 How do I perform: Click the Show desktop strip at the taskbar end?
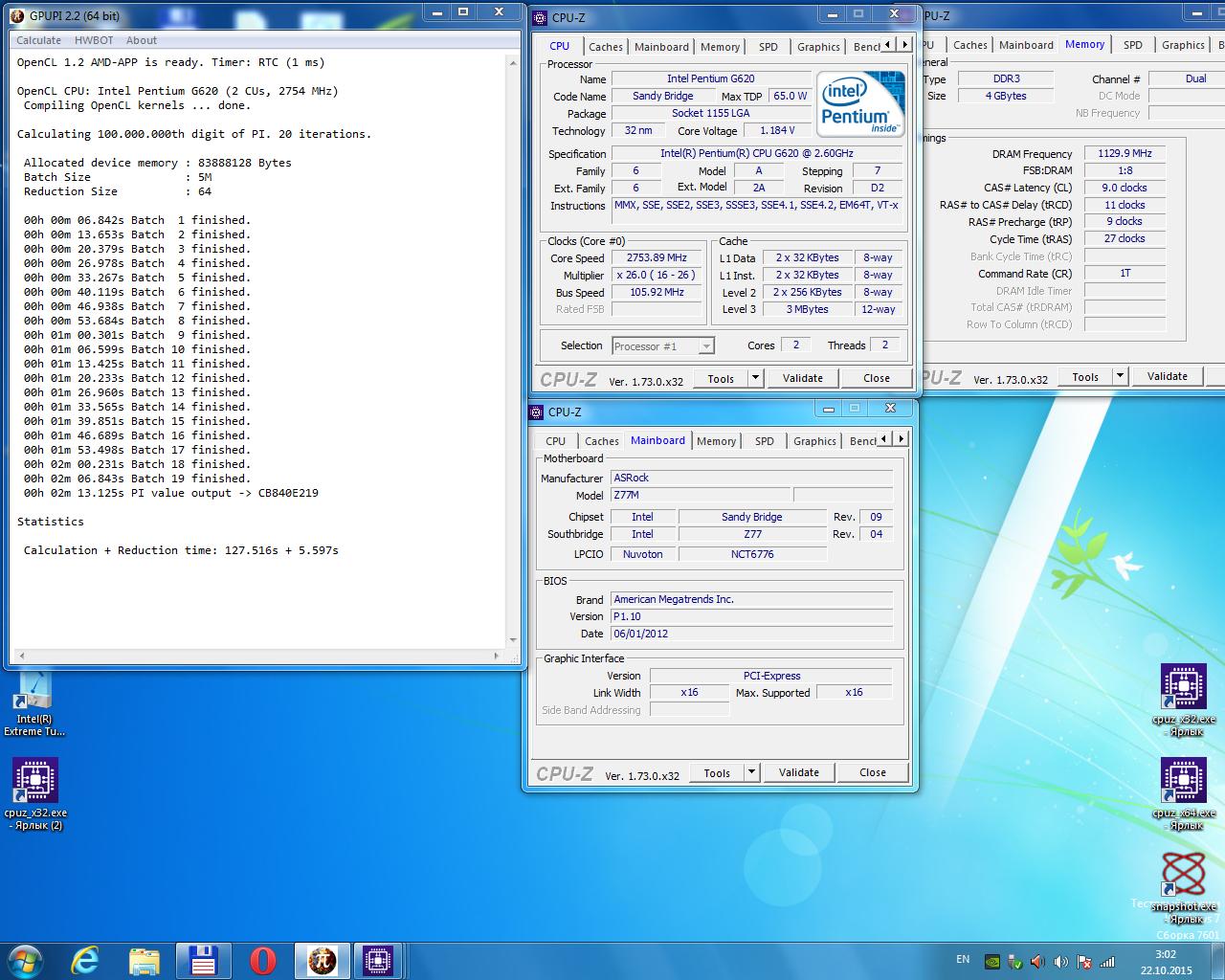[x=1218, y=960]
